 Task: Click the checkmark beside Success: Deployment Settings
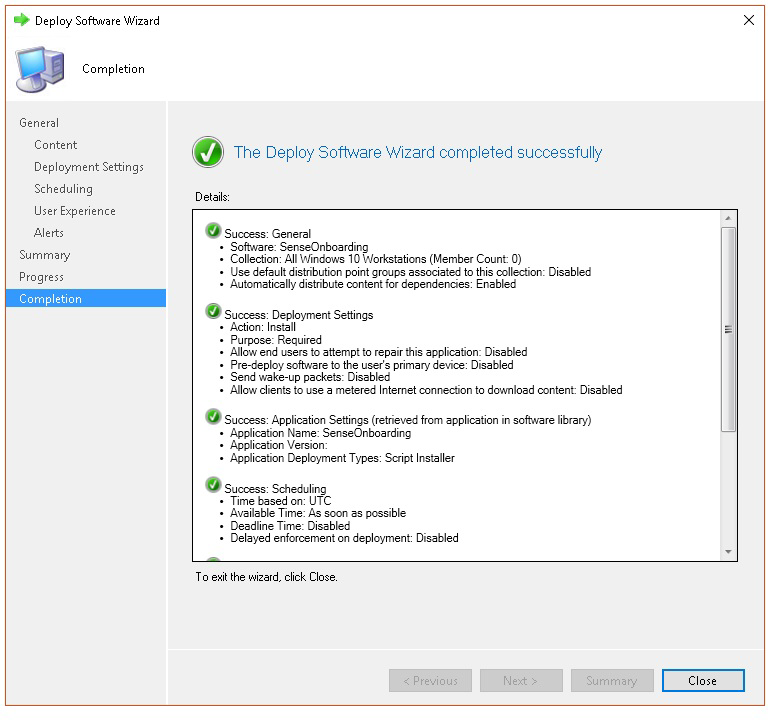tap(213, 312)
